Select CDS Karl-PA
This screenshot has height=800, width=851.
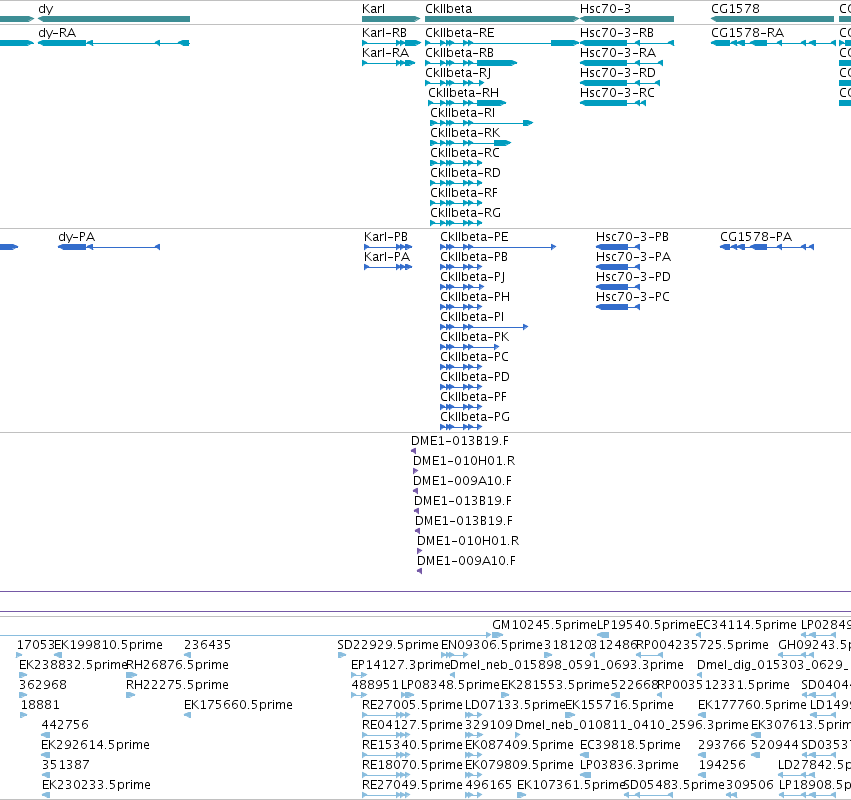pyautogui.click(x=387, y=257)
